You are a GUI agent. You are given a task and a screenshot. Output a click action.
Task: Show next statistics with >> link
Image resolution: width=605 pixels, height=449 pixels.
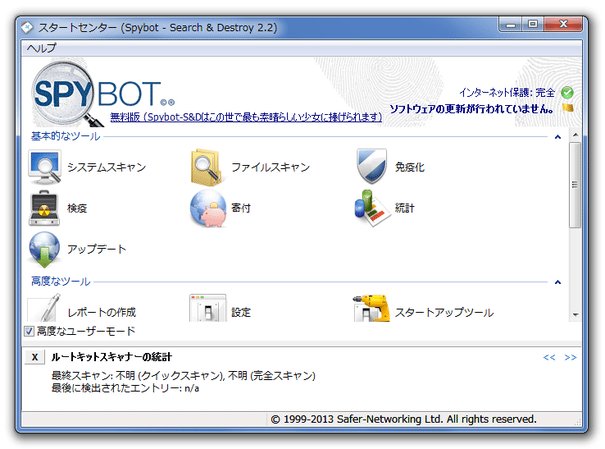(x=570, y=358)
